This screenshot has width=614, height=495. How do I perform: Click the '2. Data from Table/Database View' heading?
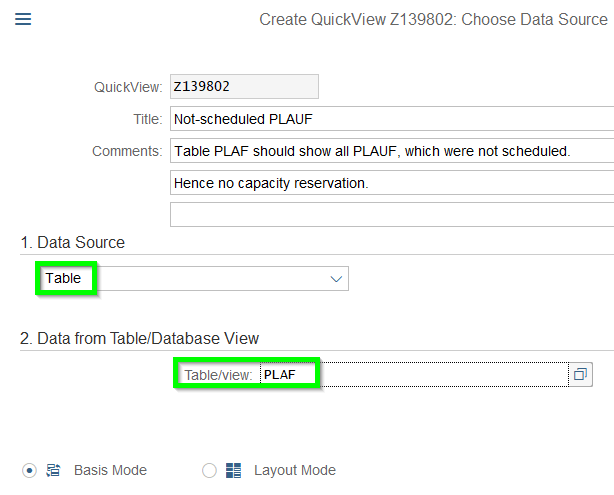[x=140, y=338]
